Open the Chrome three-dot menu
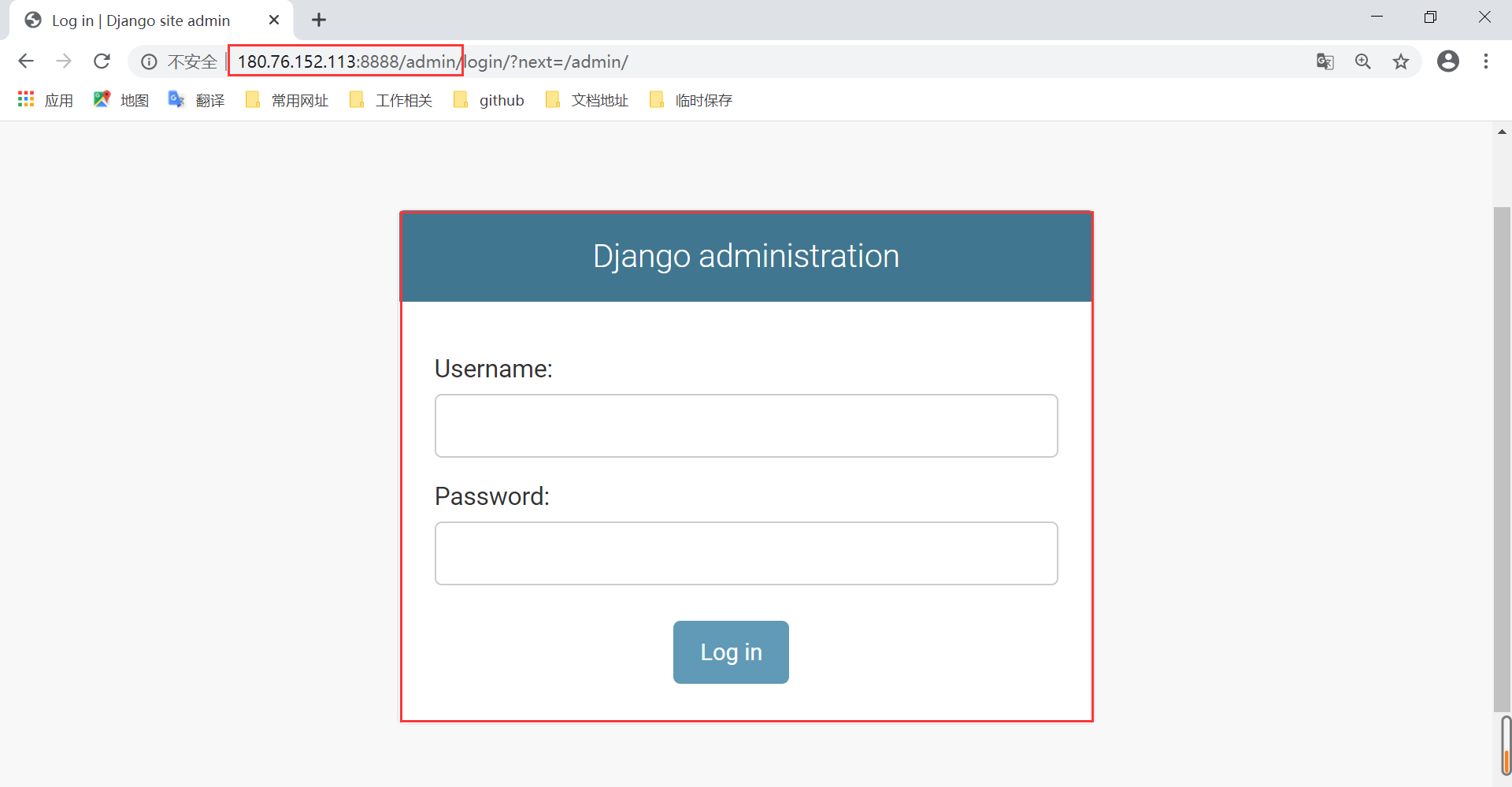Viewport: 1512px width, 787px height. (1486, 61)
